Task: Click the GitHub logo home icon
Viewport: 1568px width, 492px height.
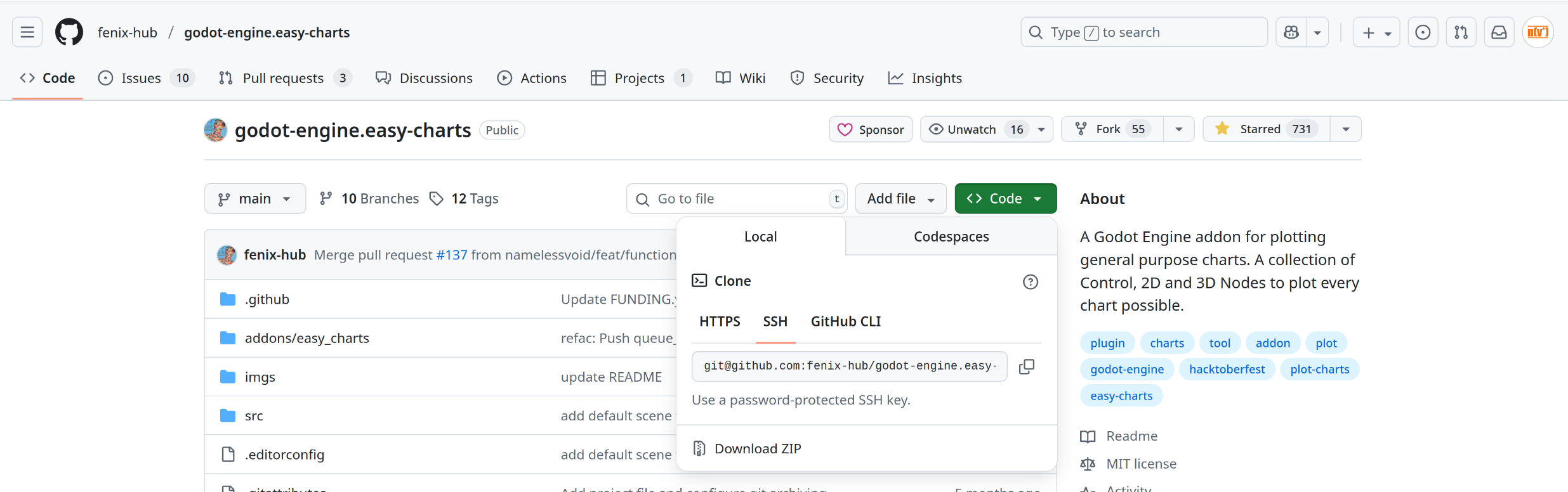Action: point(69,32)
